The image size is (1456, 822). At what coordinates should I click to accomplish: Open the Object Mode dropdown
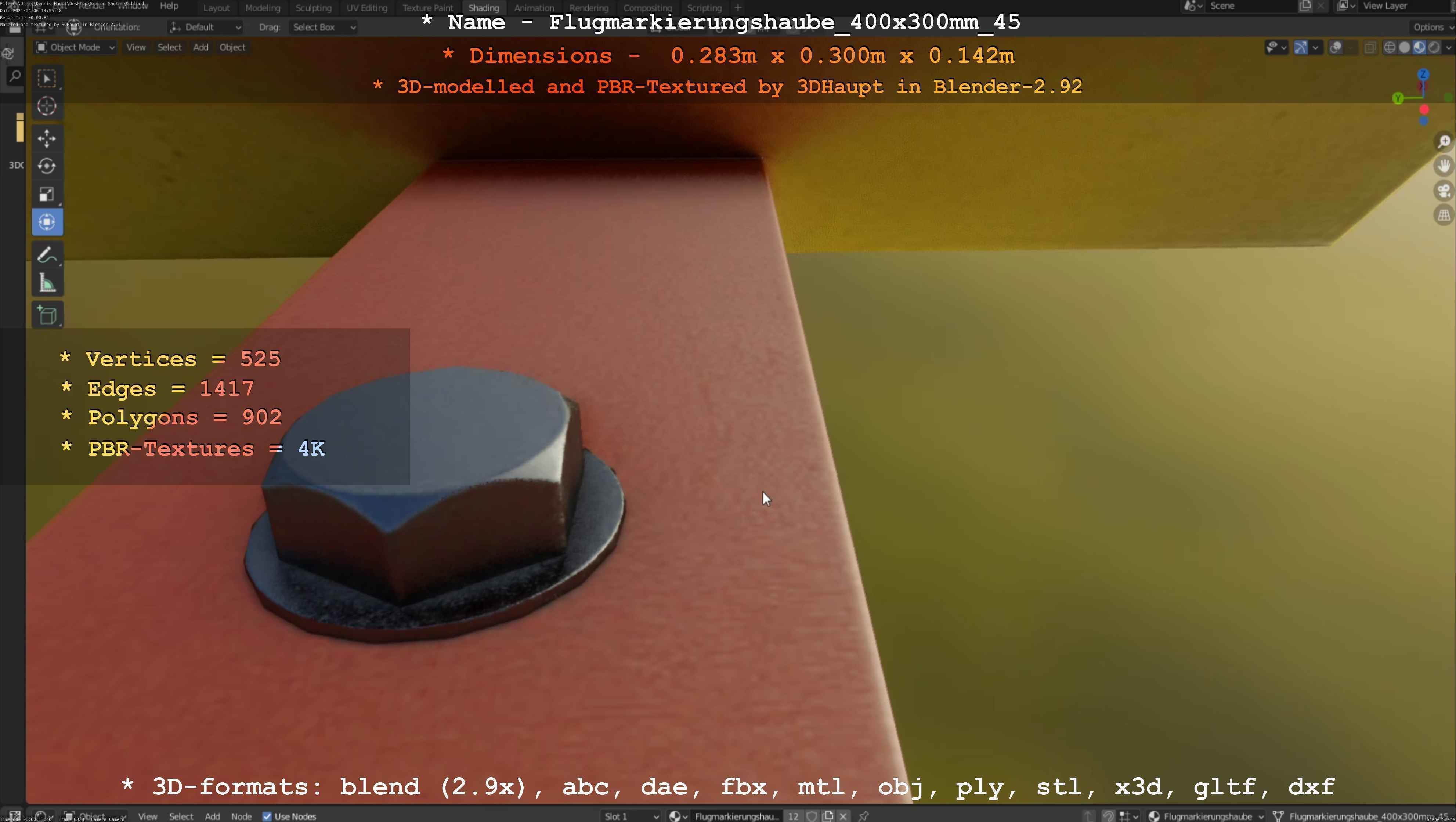coord(75,47)
